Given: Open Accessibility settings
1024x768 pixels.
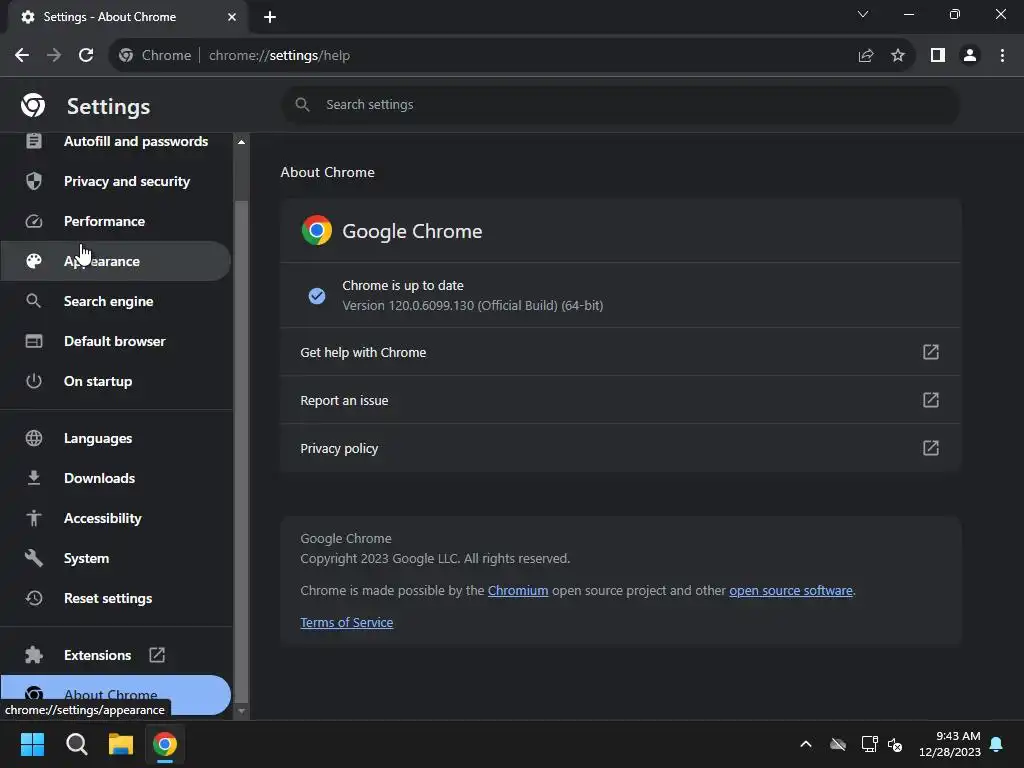Looking at the screenshot, I should (116, 518).
